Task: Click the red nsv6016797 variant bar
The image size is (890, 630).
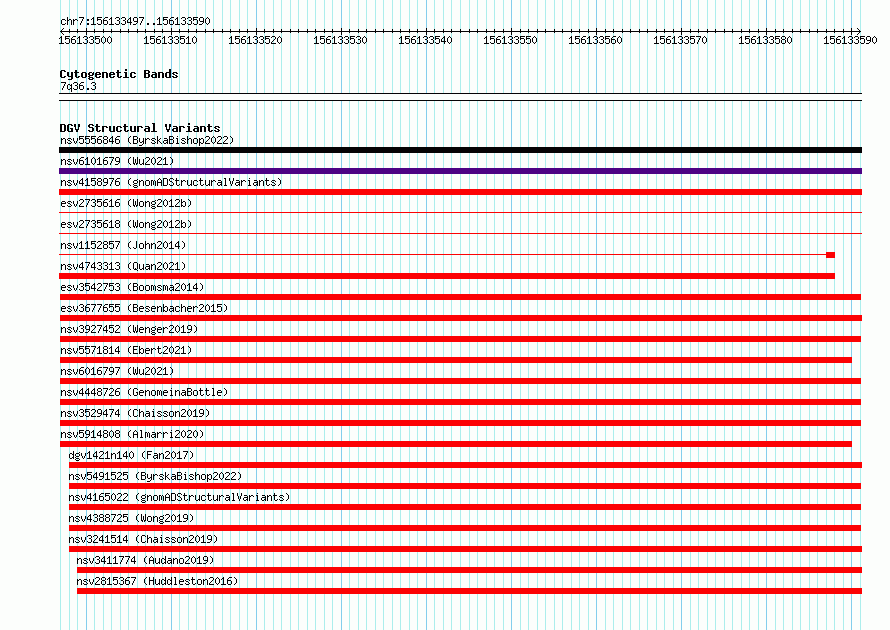Action: tap(460, 381)
